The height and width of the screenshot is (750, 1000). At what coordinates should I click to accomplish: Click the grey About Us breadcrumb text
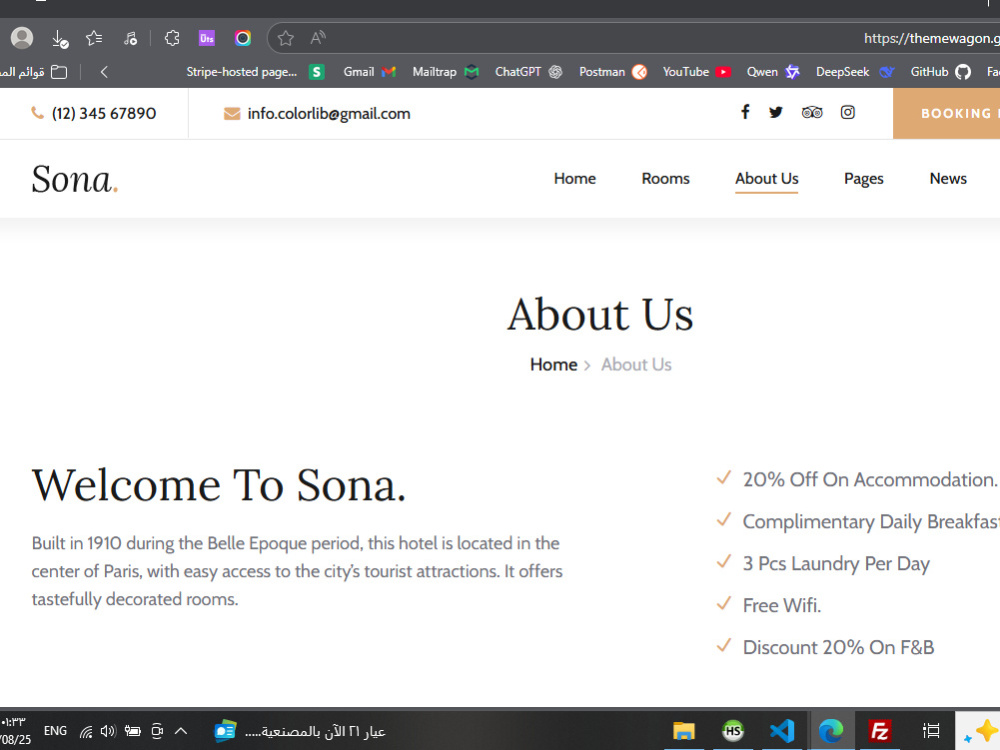tap(636, 365)
